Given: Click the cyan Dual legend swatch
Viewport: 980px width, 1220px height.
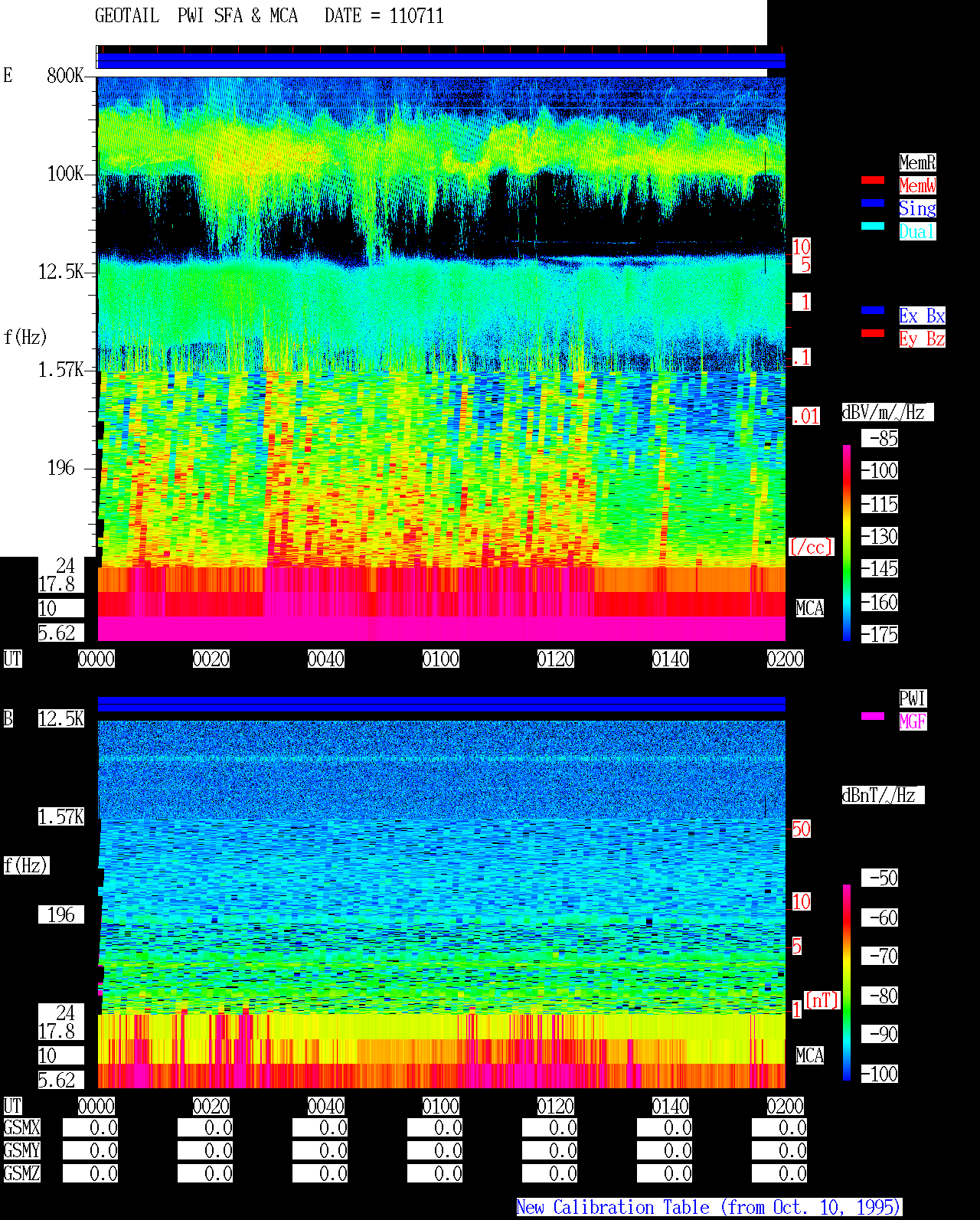Looking at the screenshot, I should [x=873, y=226].
